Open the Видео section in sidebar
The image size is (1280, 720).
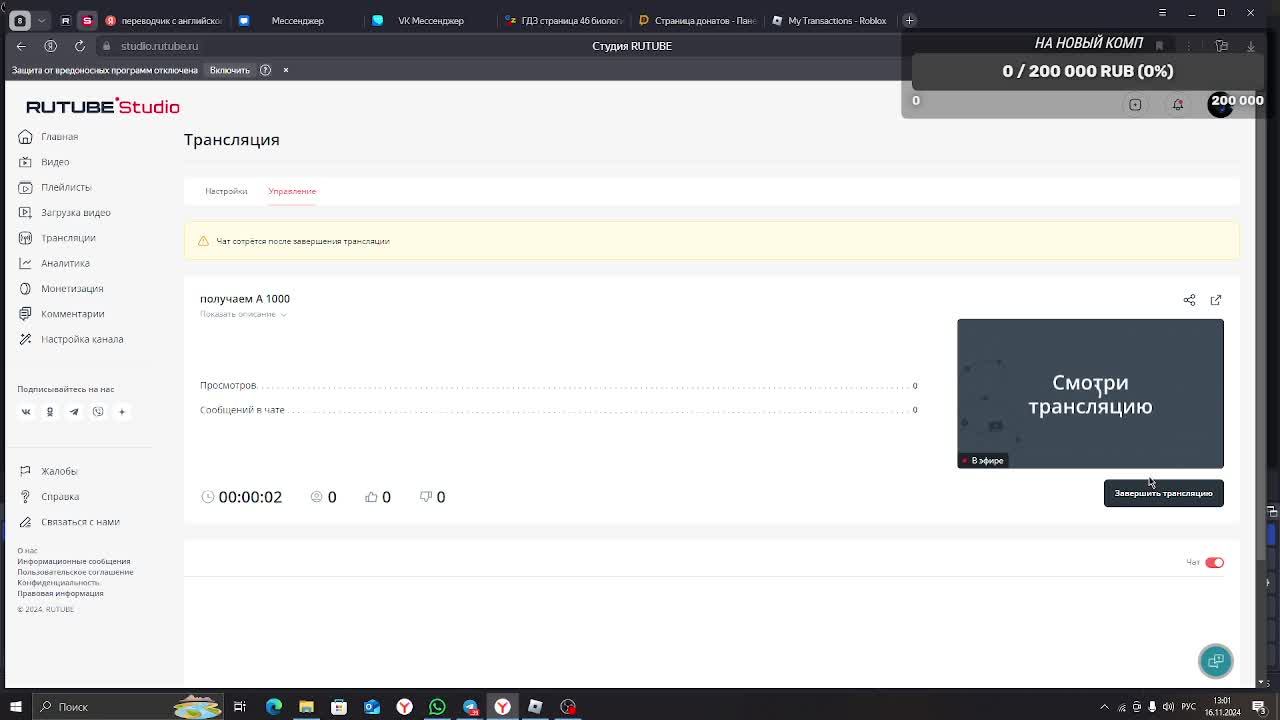point(44,162)
